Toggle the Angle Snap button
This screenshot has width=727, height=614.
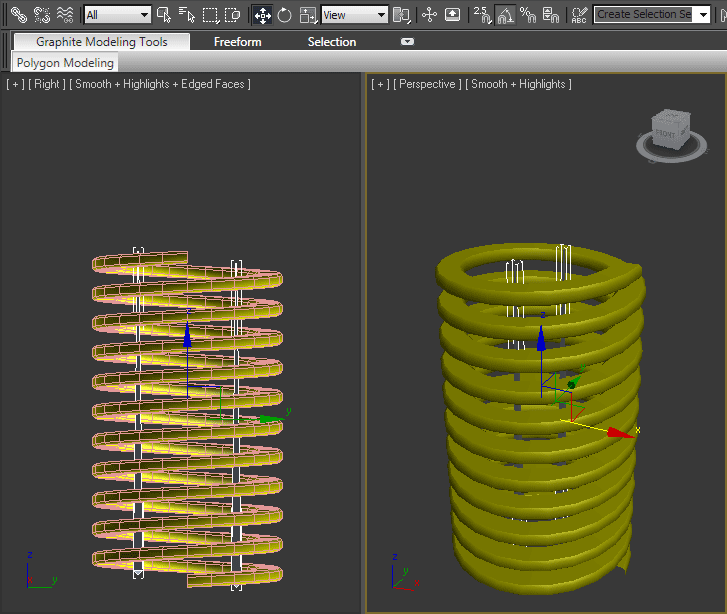click(505, 15)
